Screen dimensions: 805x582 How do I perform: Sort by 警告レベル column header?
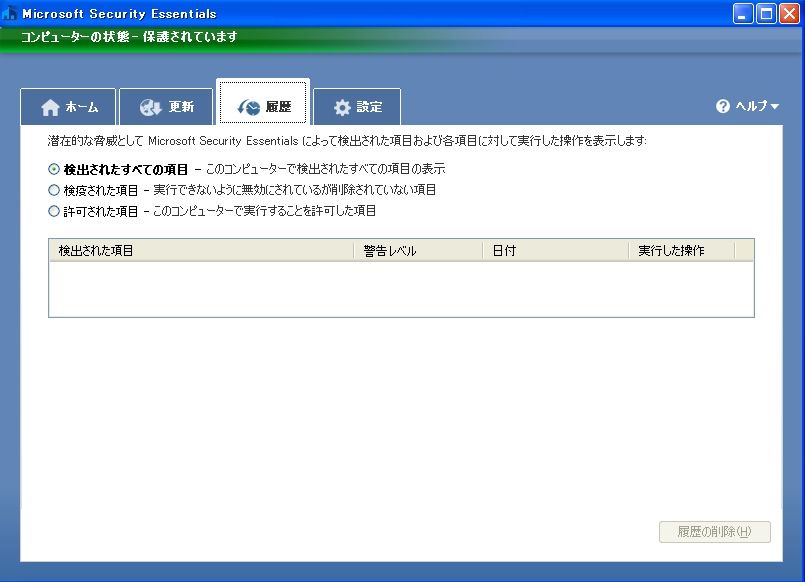(418, 250)
